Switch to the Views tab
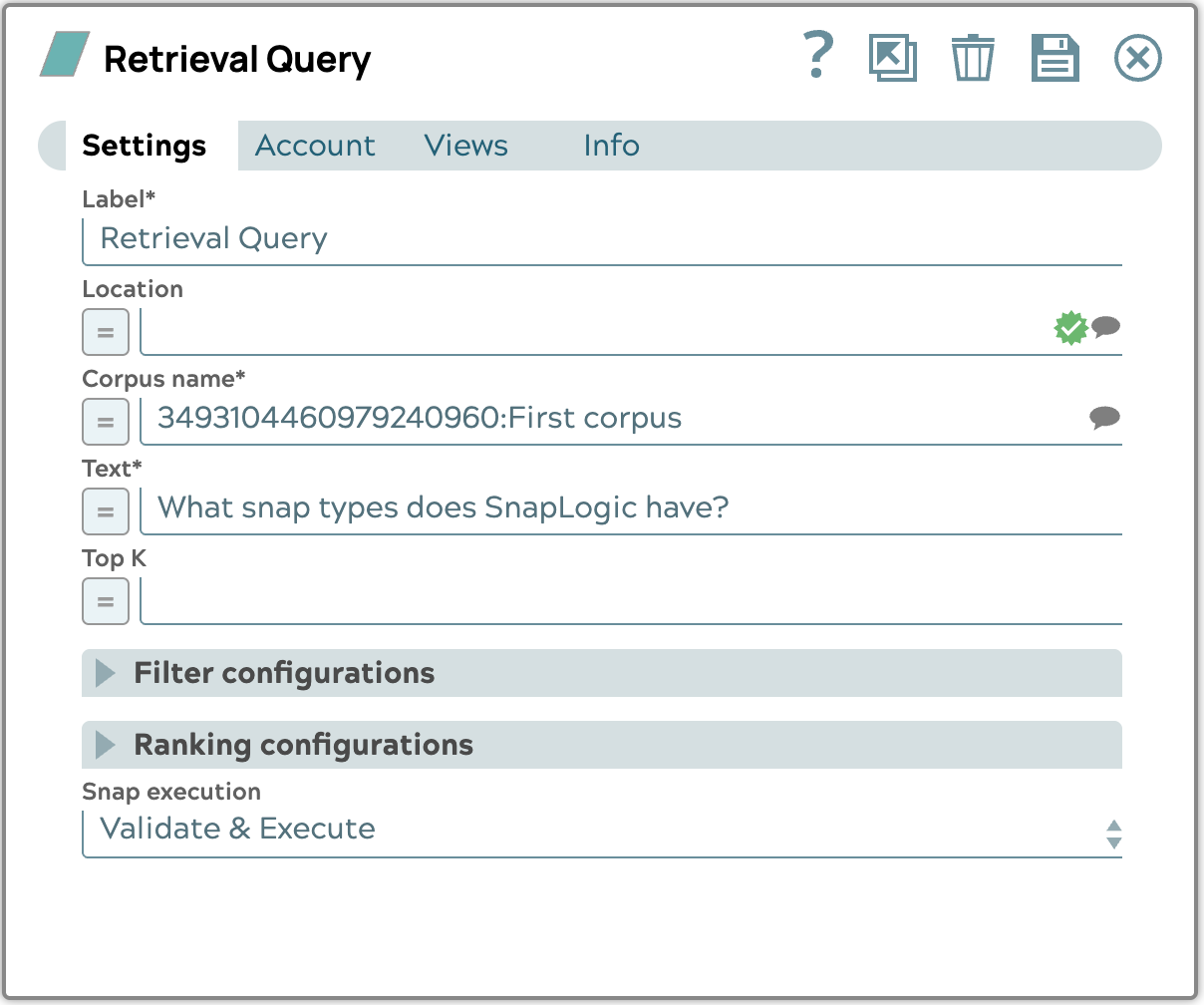 [465, 146]
